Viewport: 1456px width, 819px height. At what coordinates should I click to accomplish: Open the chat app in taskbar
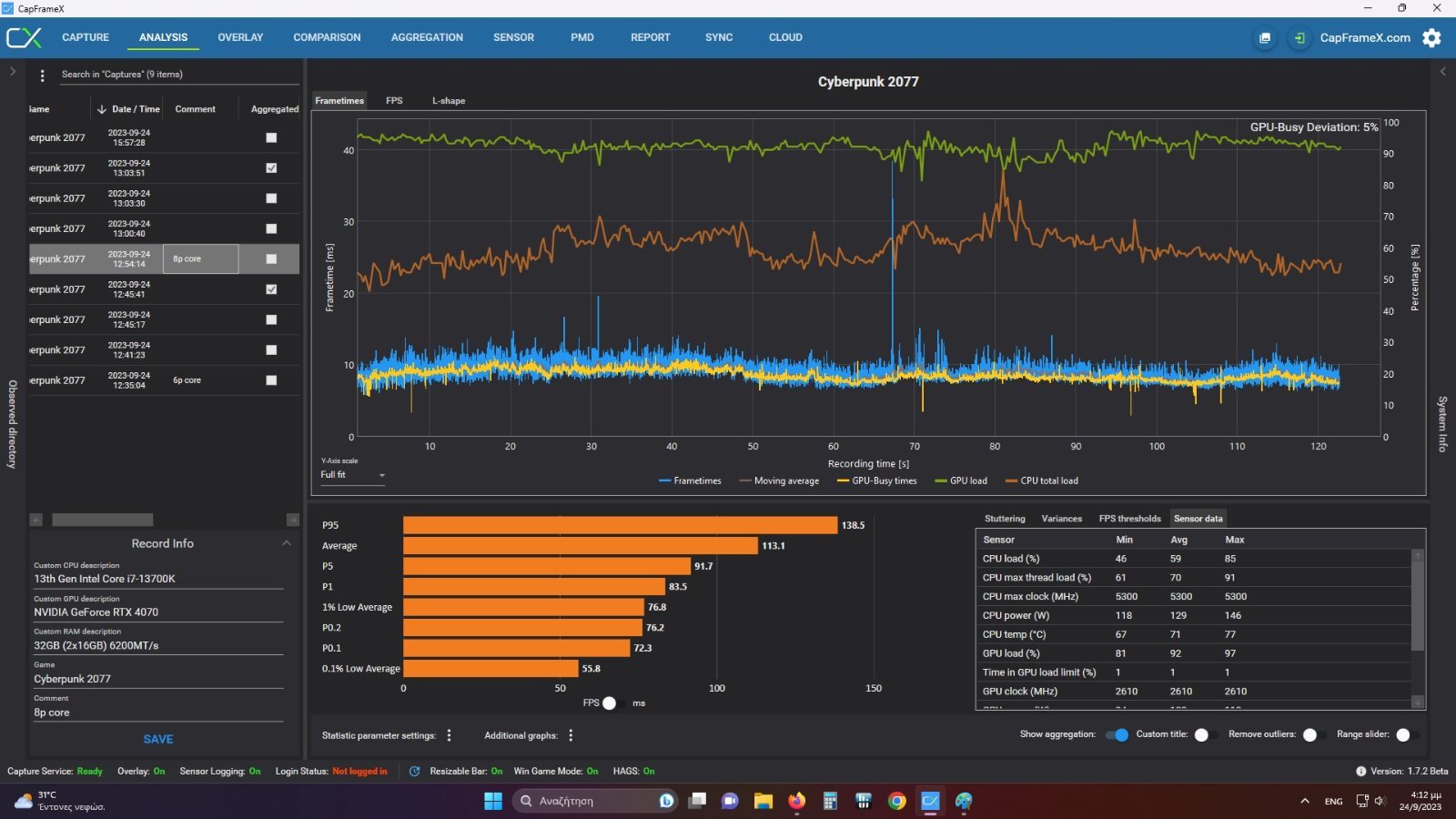pos(730,801)
